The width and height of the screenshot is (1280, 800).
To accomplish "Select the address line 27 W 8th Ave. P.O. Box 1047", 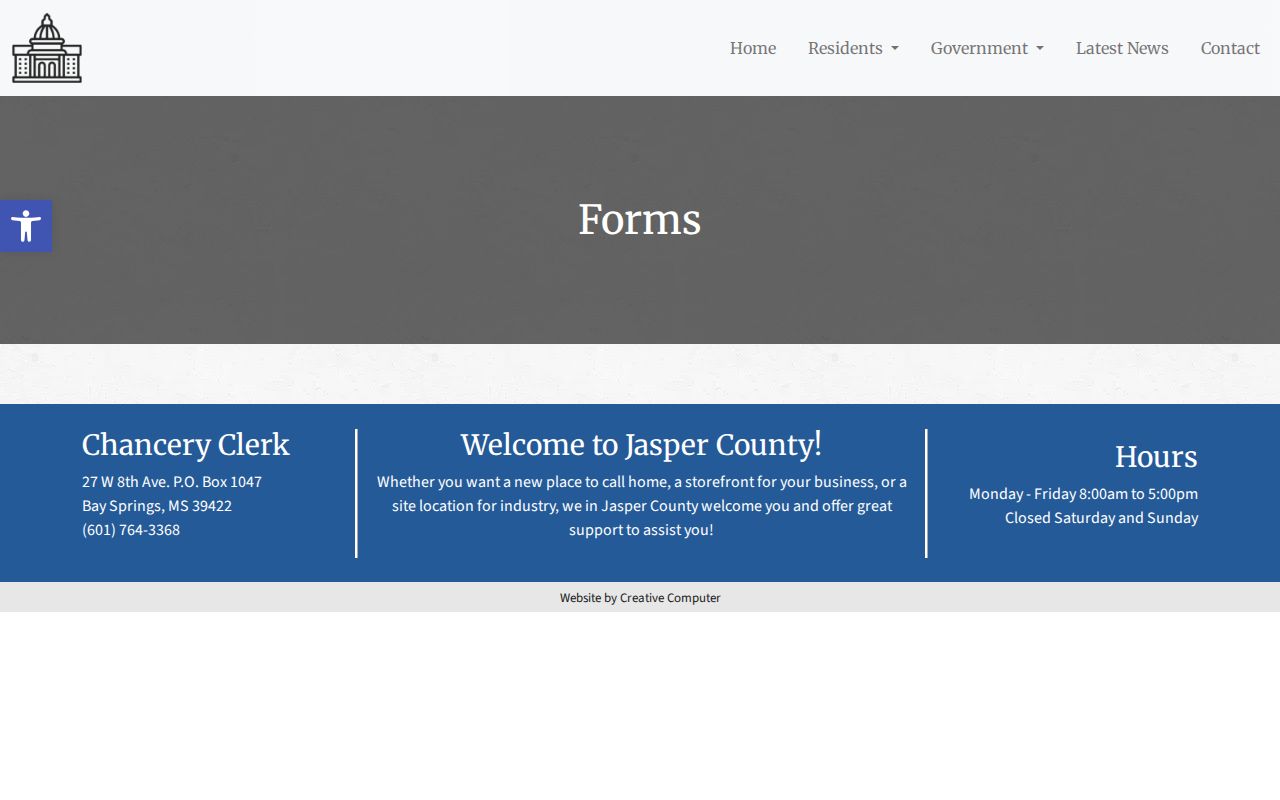I will [172, 482].
